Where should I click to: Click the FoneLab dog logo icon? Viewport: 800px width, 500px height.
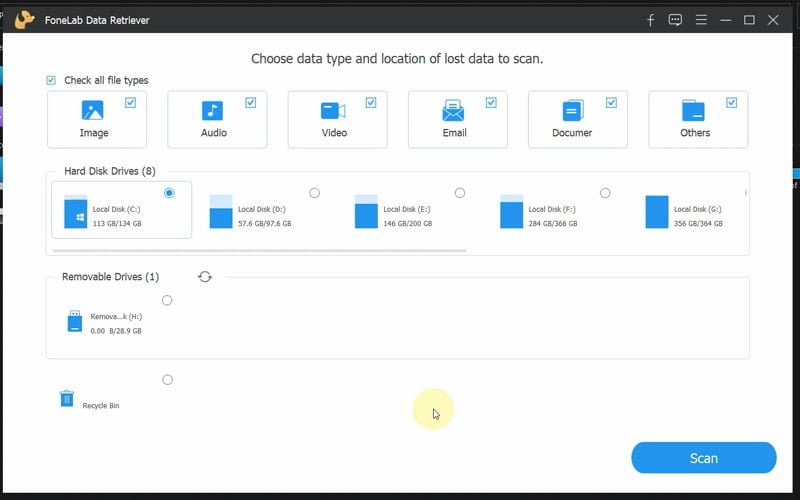24,20
